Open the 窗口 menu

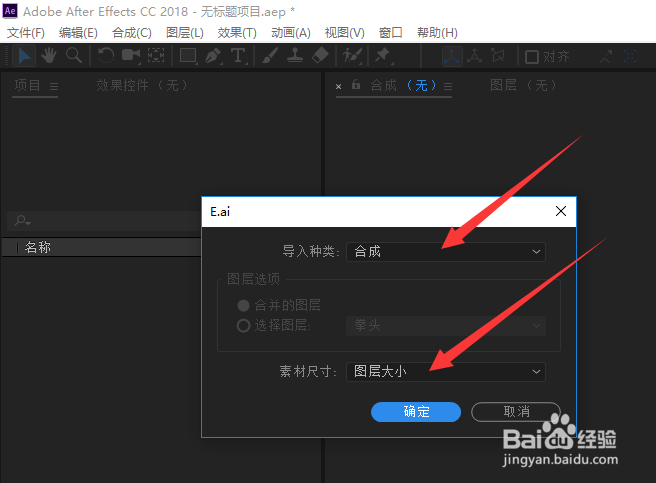[390, 33]
